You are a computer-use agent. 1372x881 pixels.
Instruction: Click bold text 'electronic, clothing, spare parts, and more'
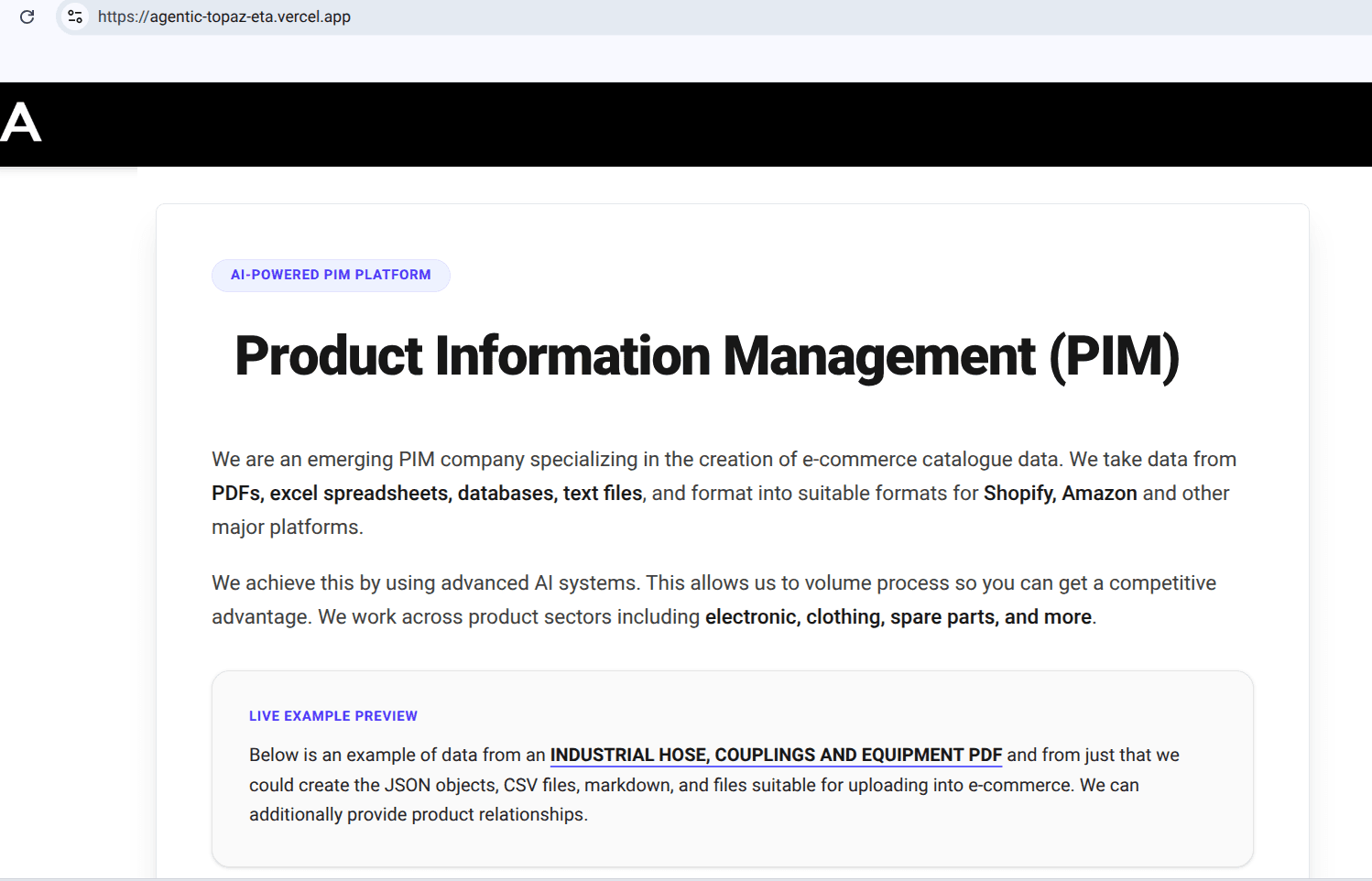point(898,616)
